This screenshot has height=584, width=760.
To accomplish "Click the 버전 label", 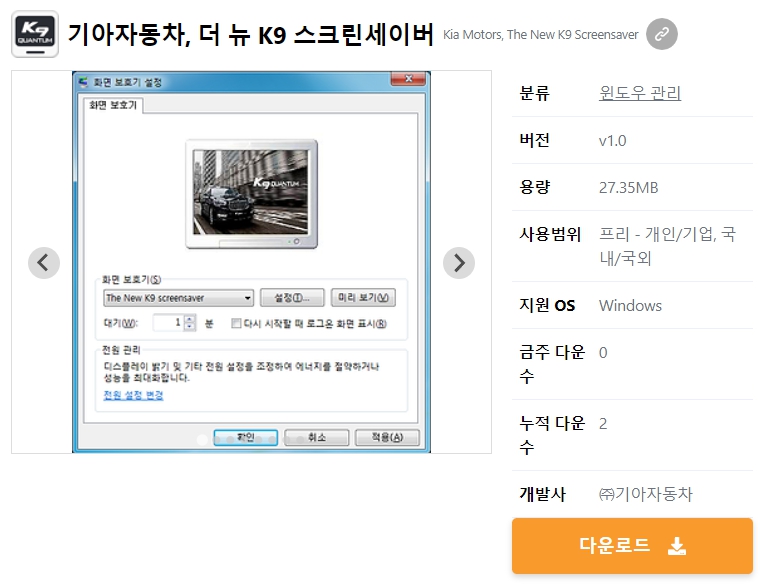I will pos(534,140).
